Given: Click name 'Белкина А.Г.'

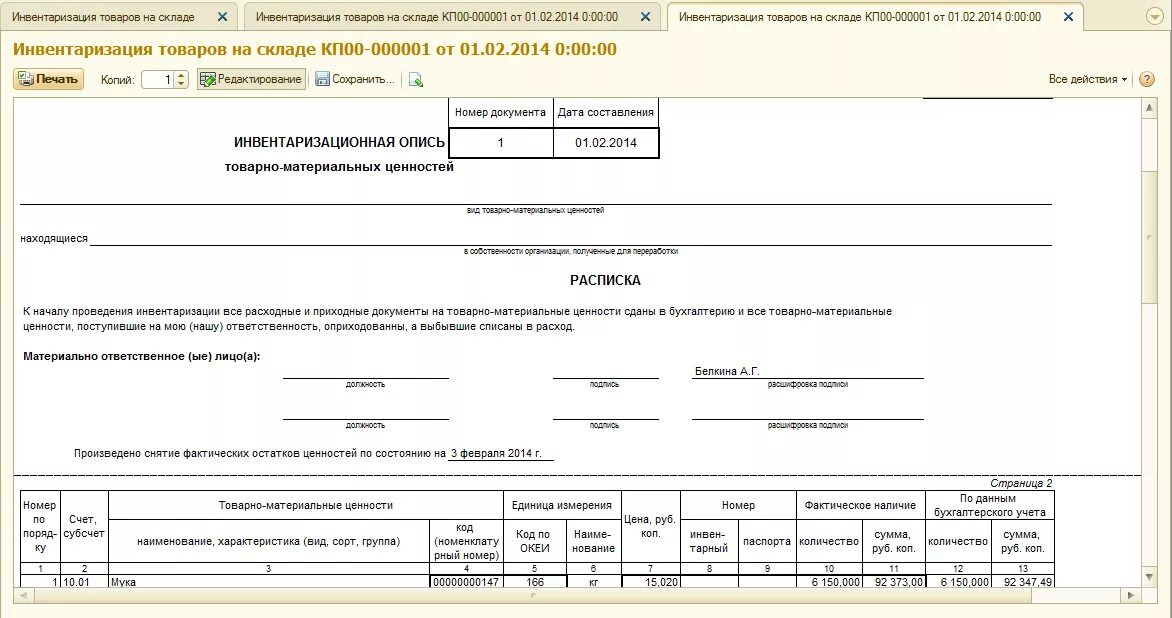Looking at the screenshot, I should pyautogui.click(x=727, y=371).
